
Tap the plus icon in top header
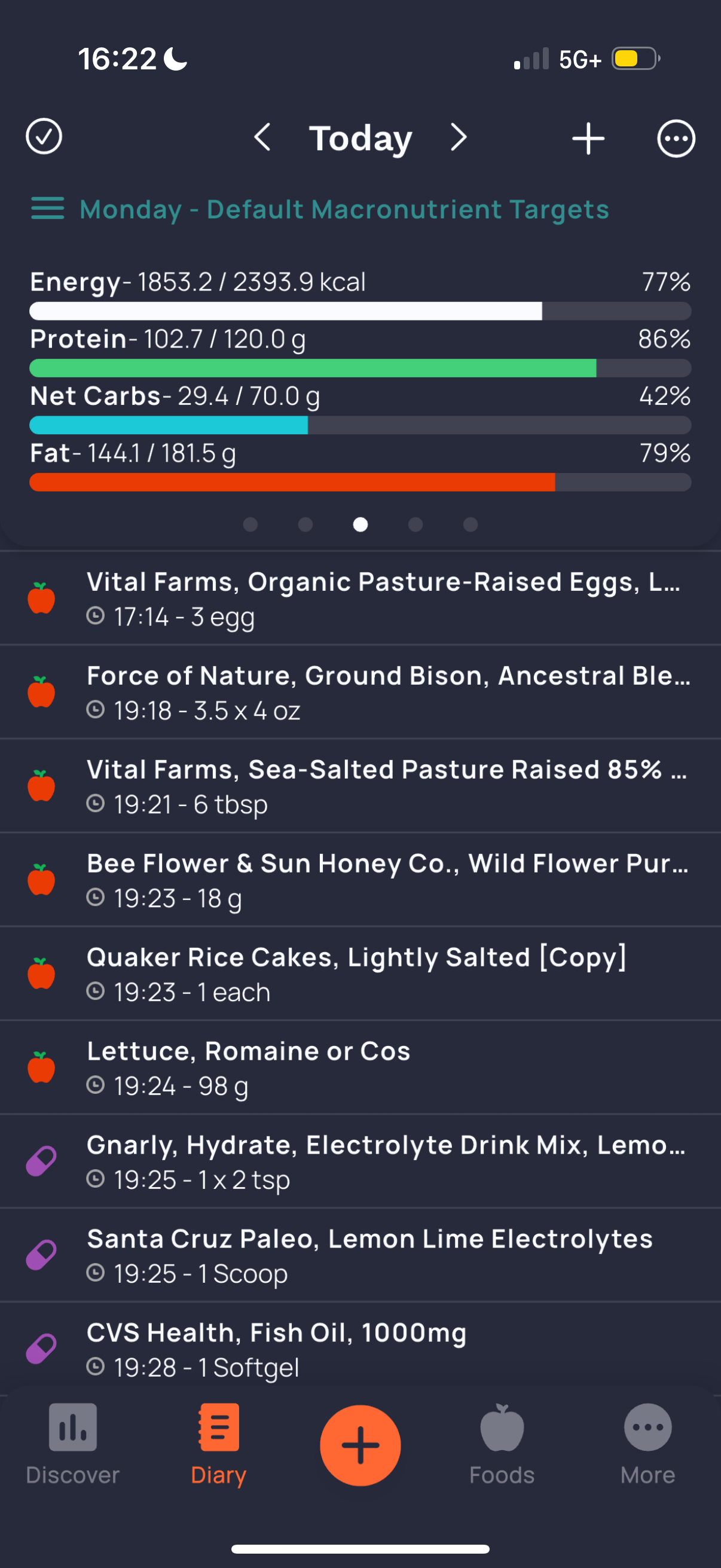click(x=588, y=139)
